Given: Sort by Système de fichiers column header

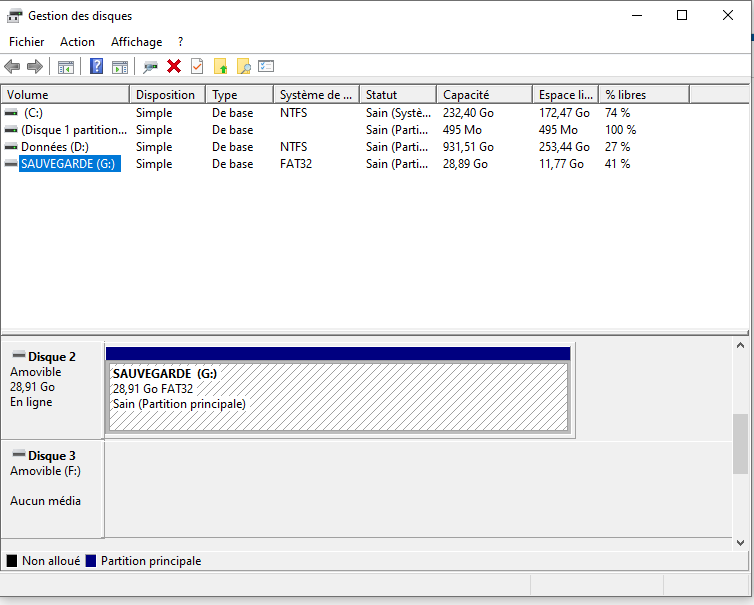Looking at the screenshot, I should click(316, 95).
